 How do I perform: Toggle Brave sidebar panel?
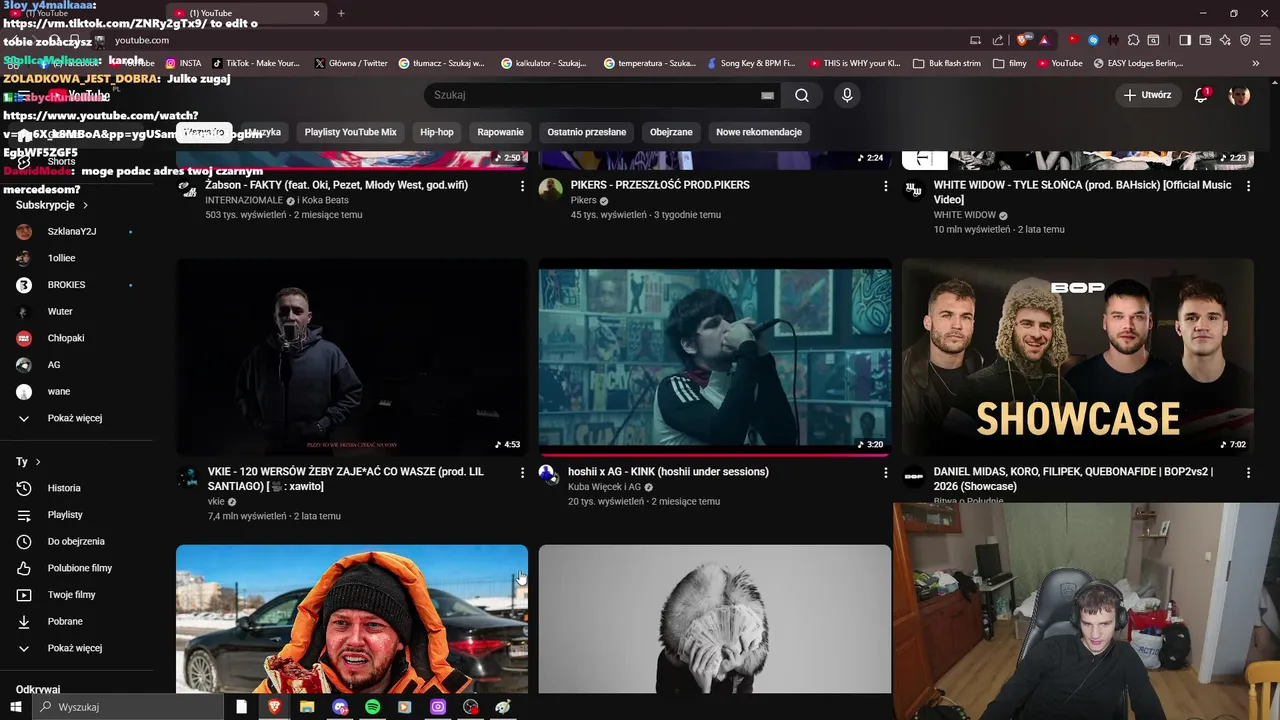pos(1185,40)
